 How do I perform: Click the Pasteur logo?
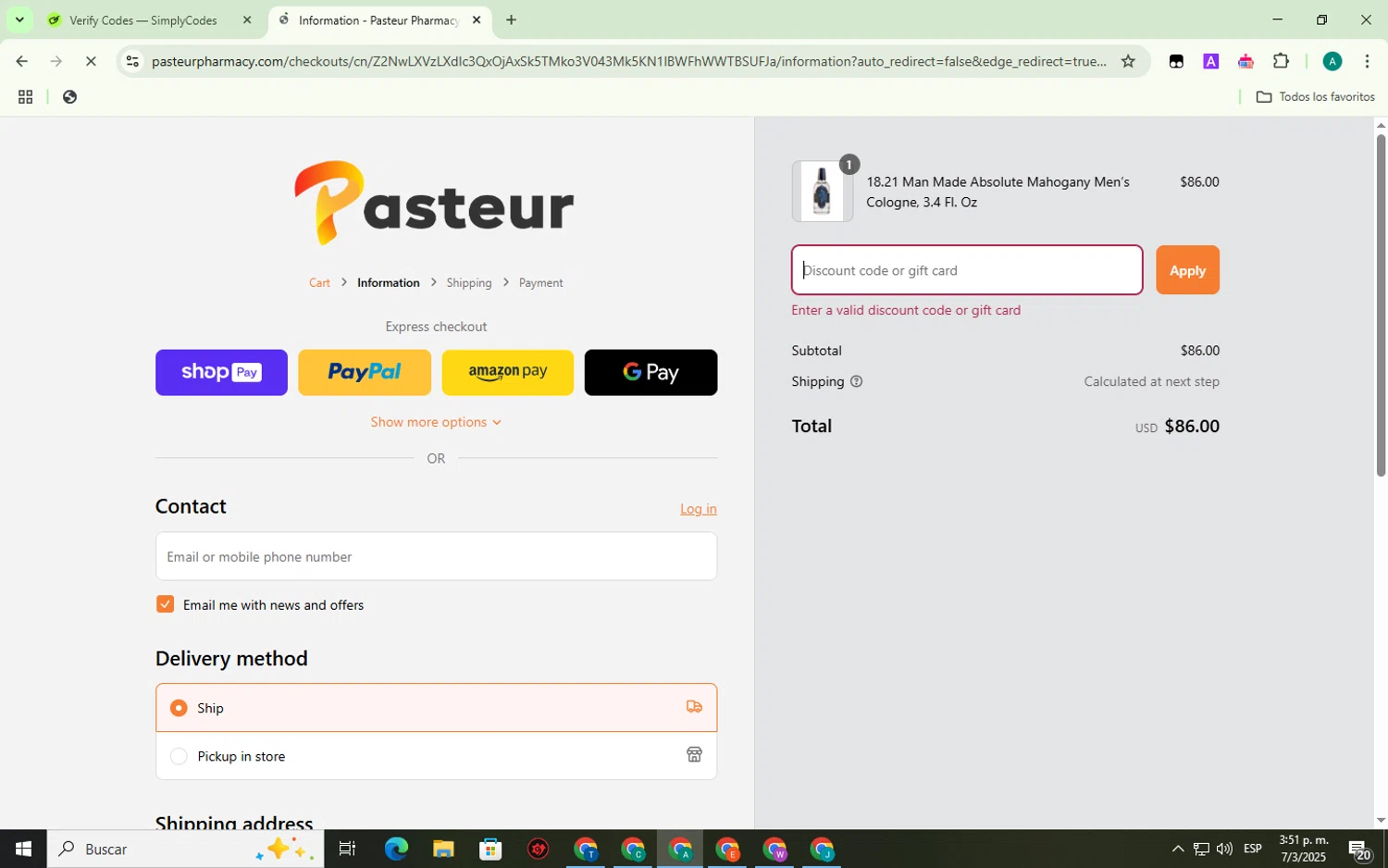coord(435,203)
